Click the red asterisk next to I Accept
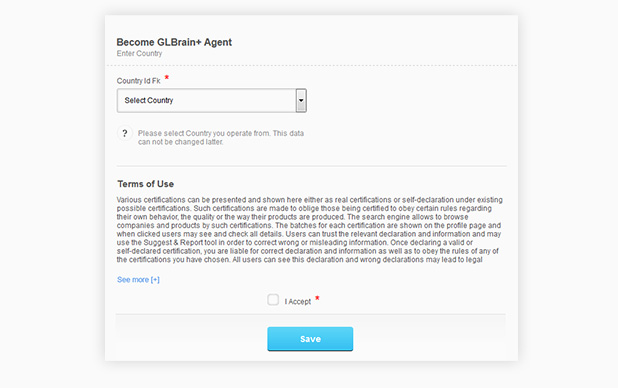Image resolution: width=618 pixels, height=388 pixels. [317, 298]
